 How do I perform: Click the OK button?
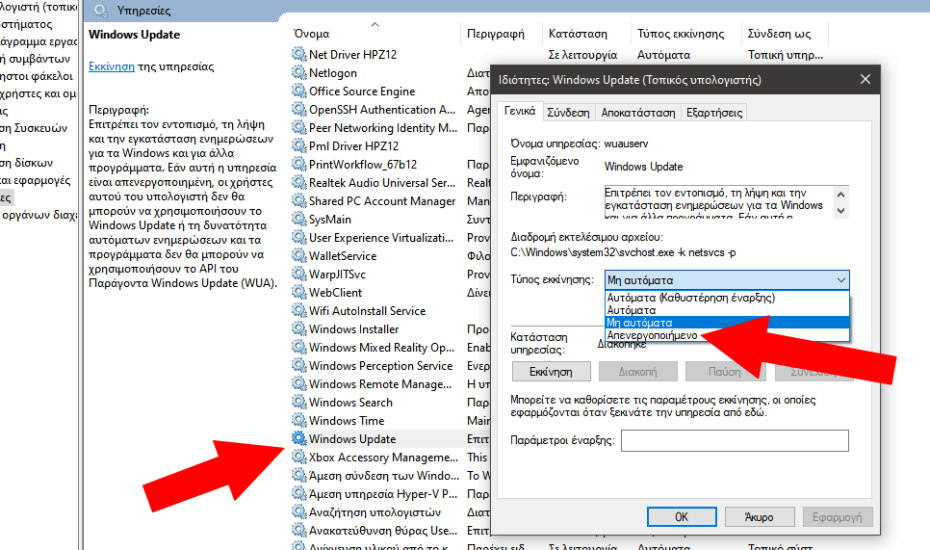(x=681, y=517)
